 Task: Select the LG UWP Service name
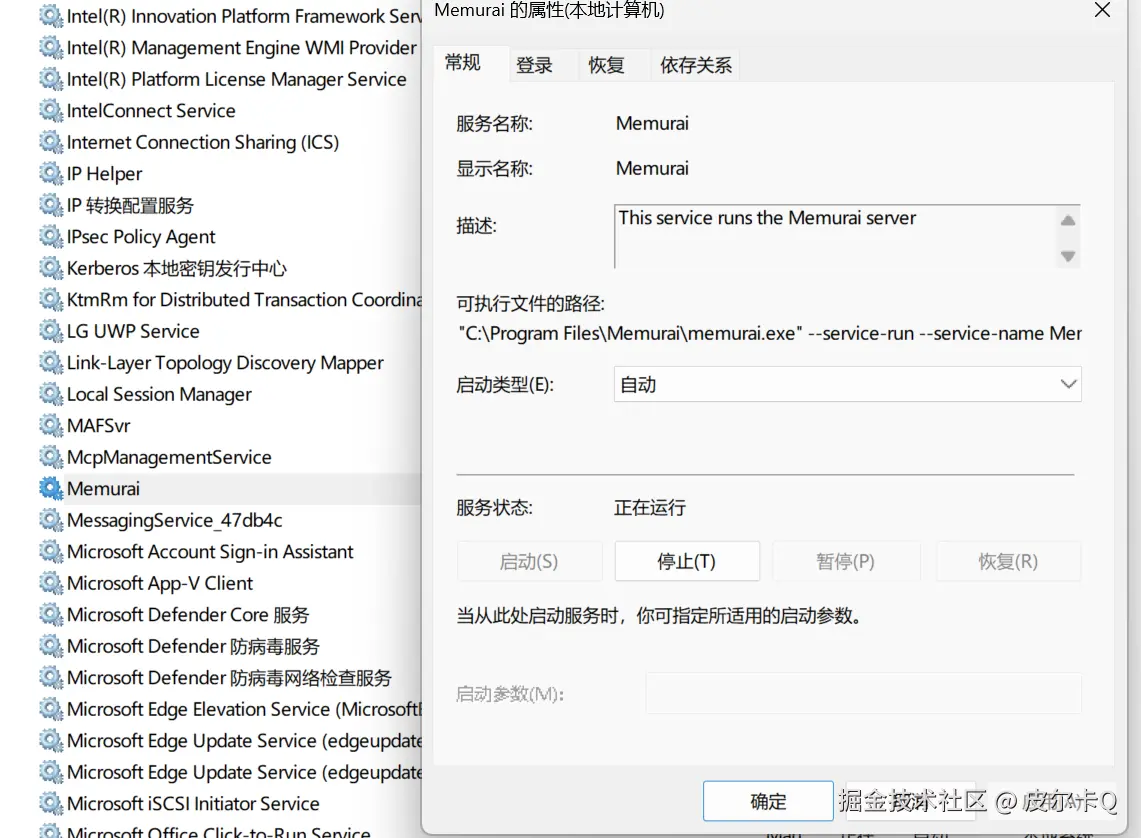pyautogui.click(x=133, y=332)
